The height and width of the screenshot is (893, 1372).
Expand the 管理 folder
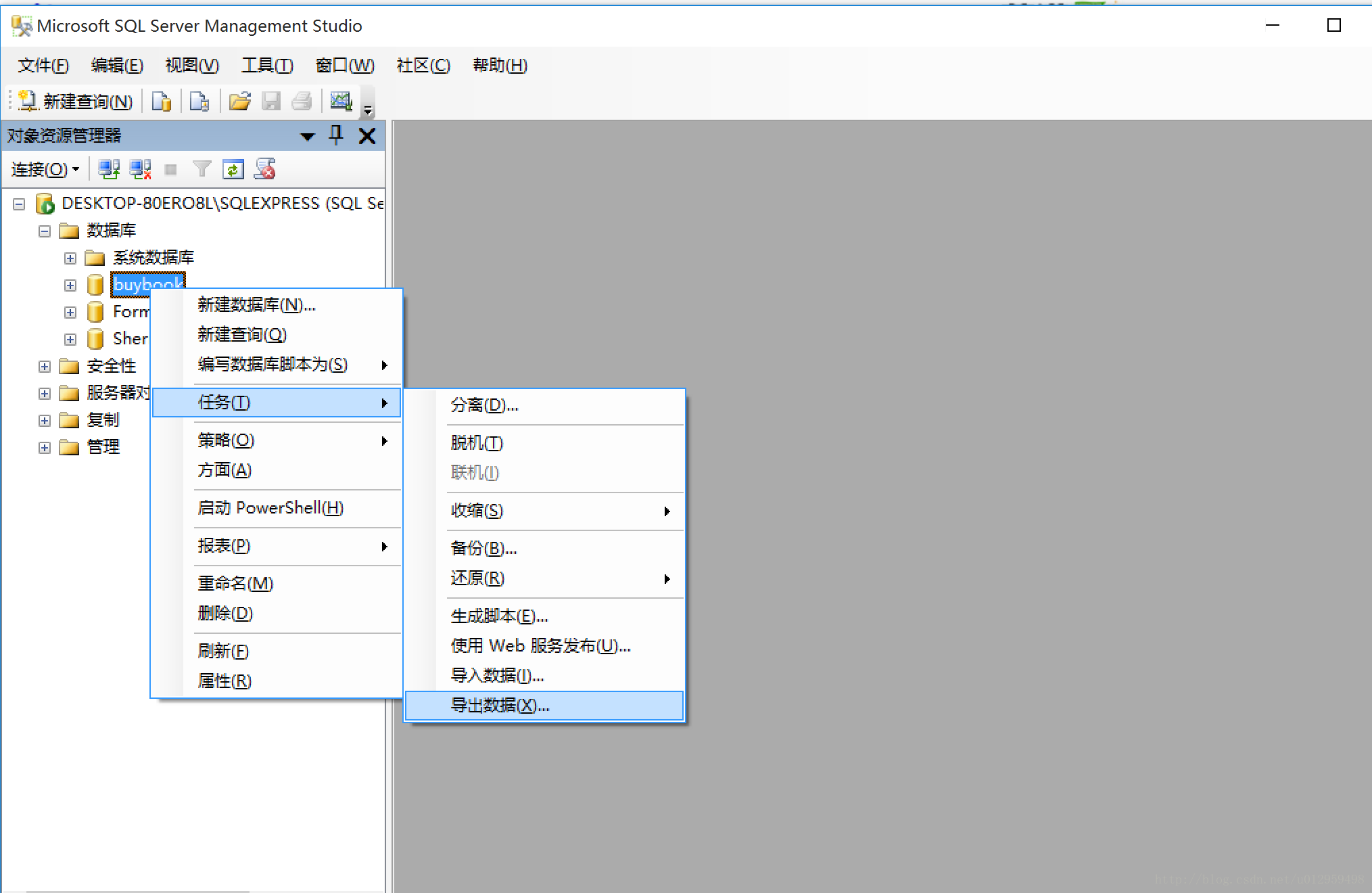[45, 448]
